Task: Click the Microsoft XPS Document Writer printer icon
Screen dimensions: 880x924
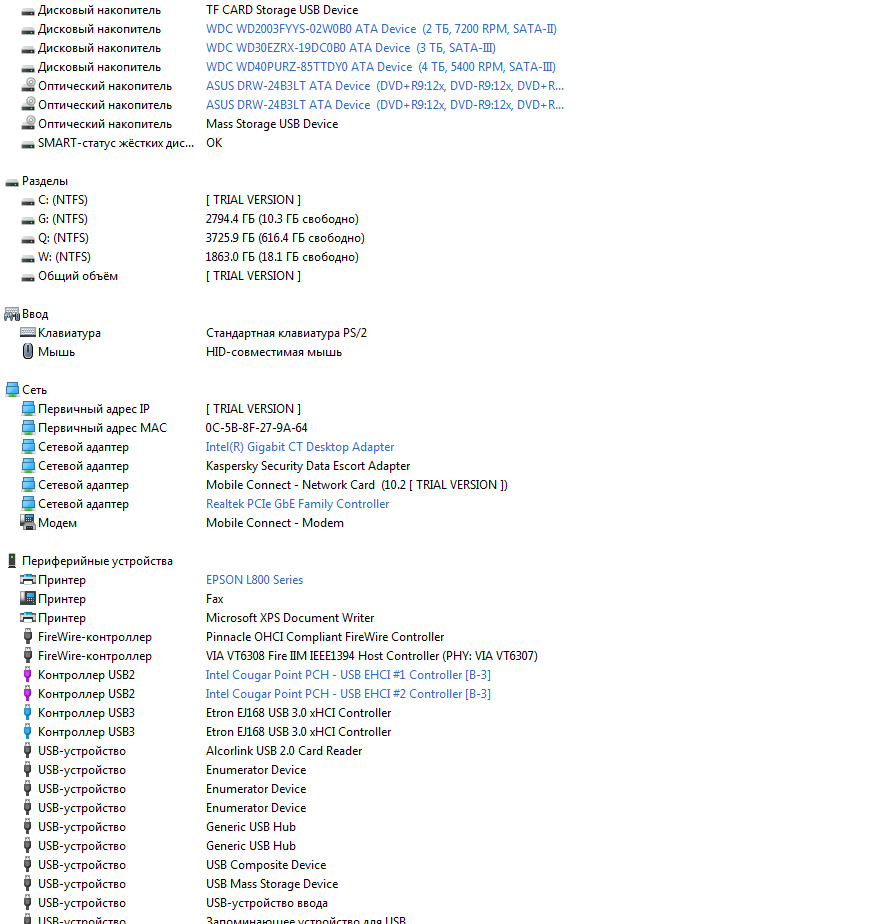Action: tap(28, 617)
